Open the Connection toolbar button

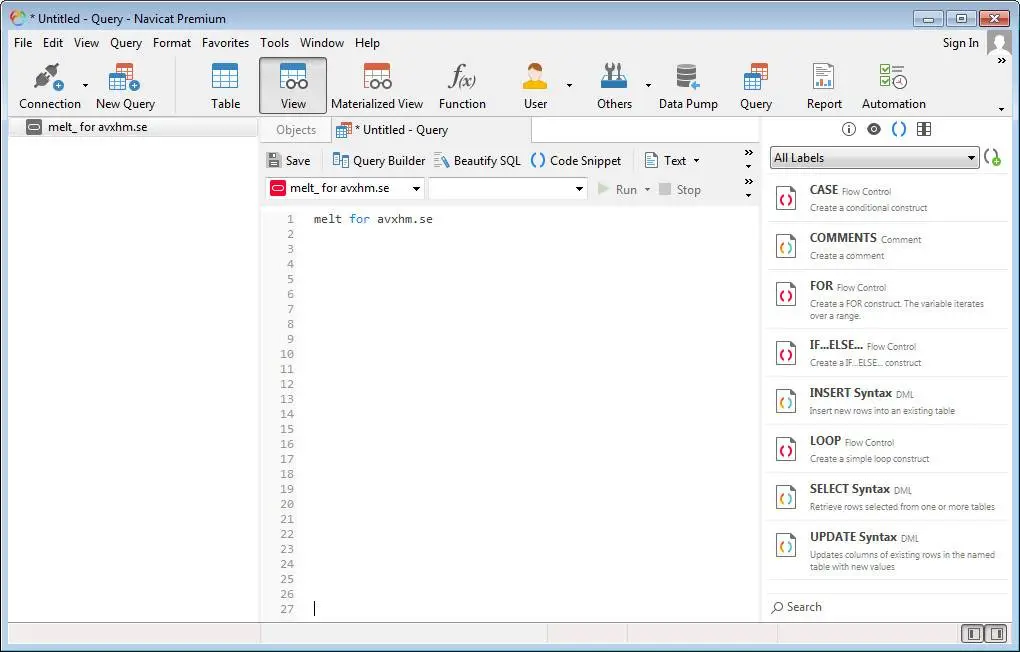tap(49, 86)
